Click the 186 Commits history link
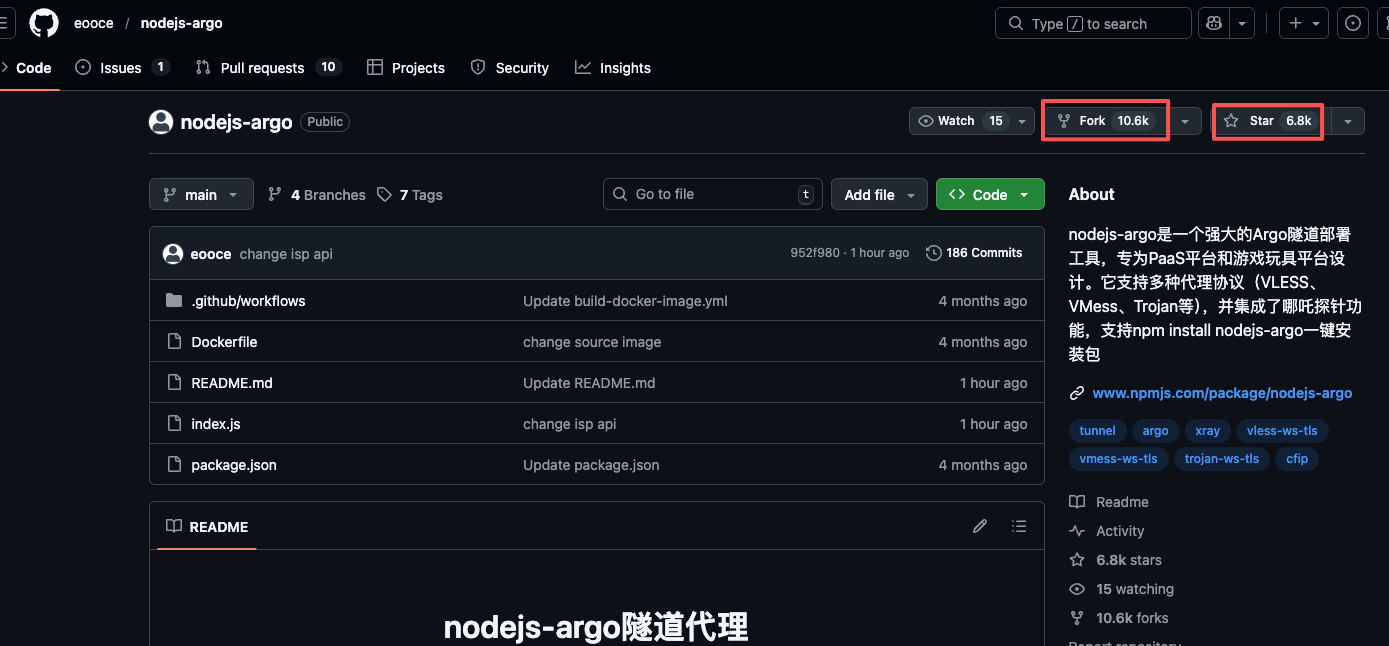This screenshot has height=646, width=1389. 974,253
